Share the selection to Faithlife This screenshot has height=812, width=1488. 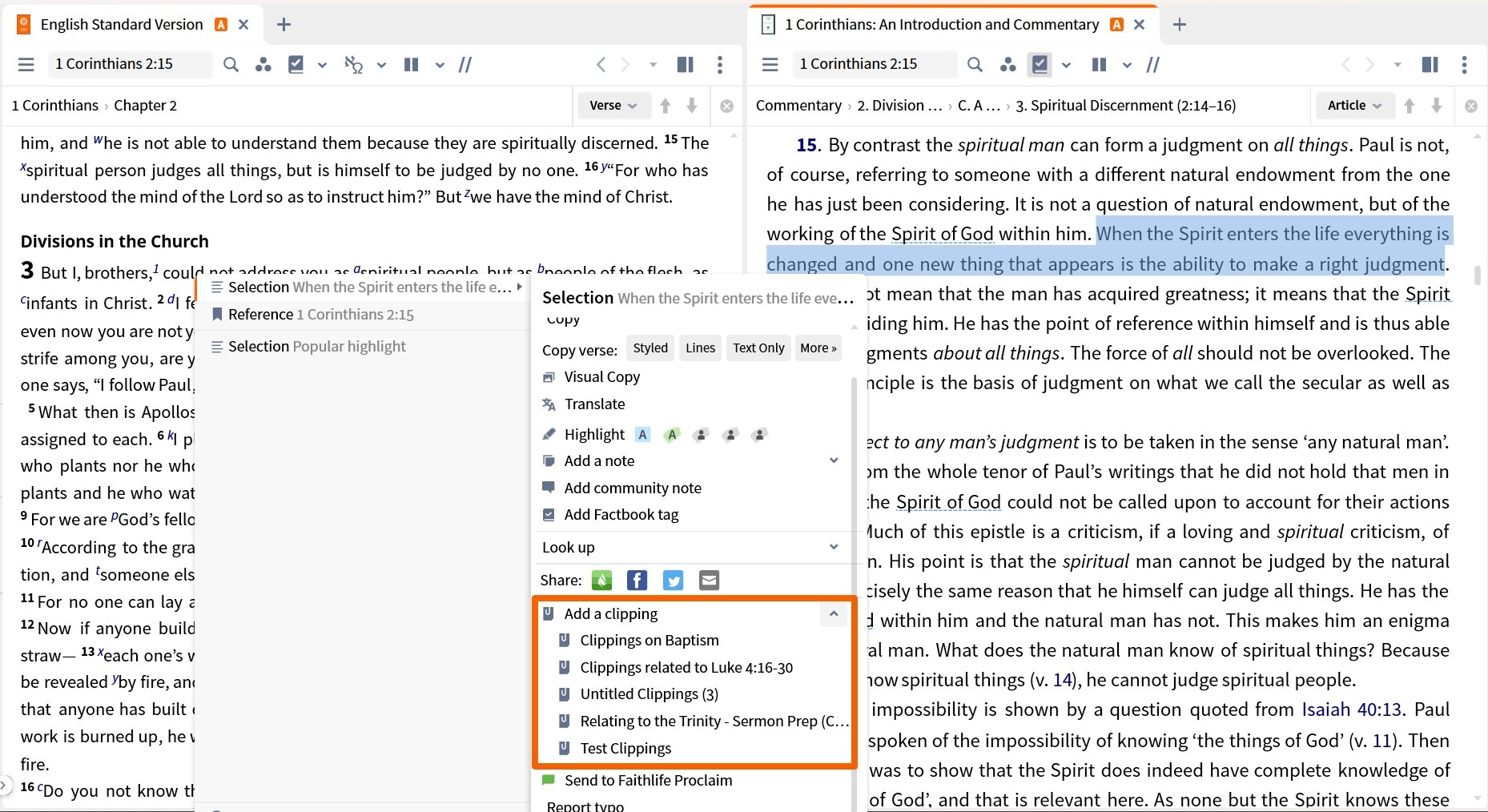point(602,581)
